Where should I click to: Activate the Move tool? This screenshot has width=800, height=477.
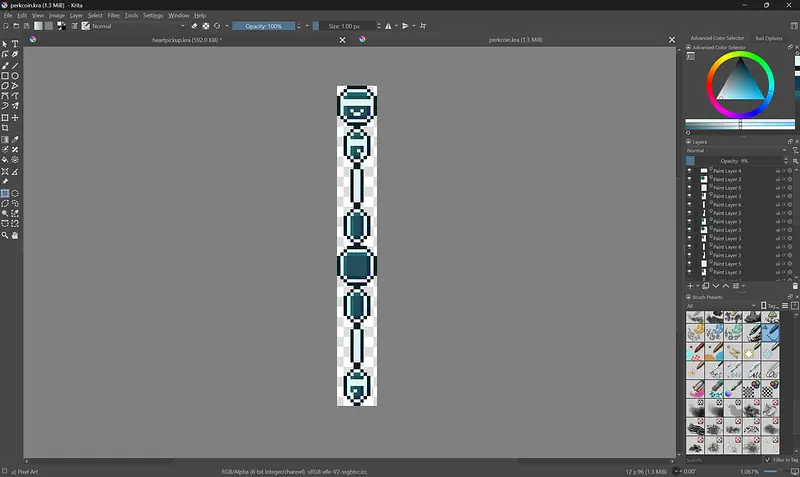(x=15, y=118)
